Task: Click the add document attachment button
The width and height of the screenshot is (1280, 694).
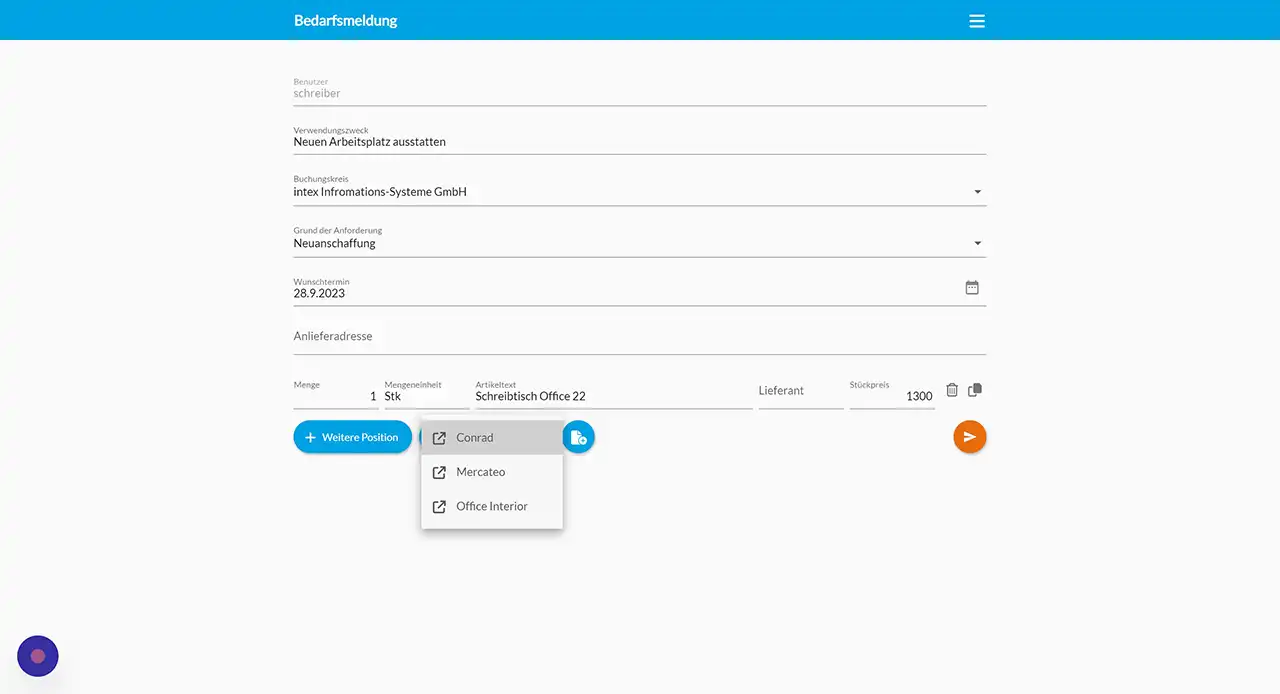Action: point(579,437)
